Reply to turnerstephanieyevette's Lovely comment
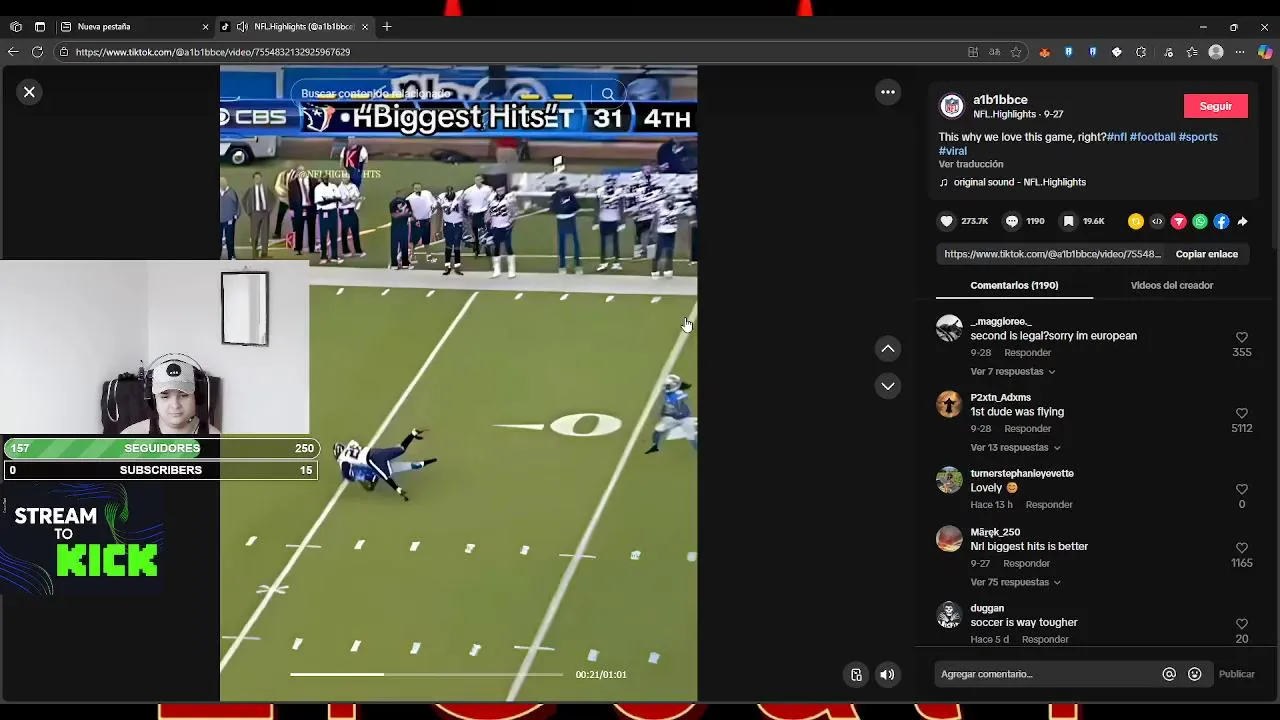Viewport: 1280px width, 720px height. click(x=1049, y=505)
